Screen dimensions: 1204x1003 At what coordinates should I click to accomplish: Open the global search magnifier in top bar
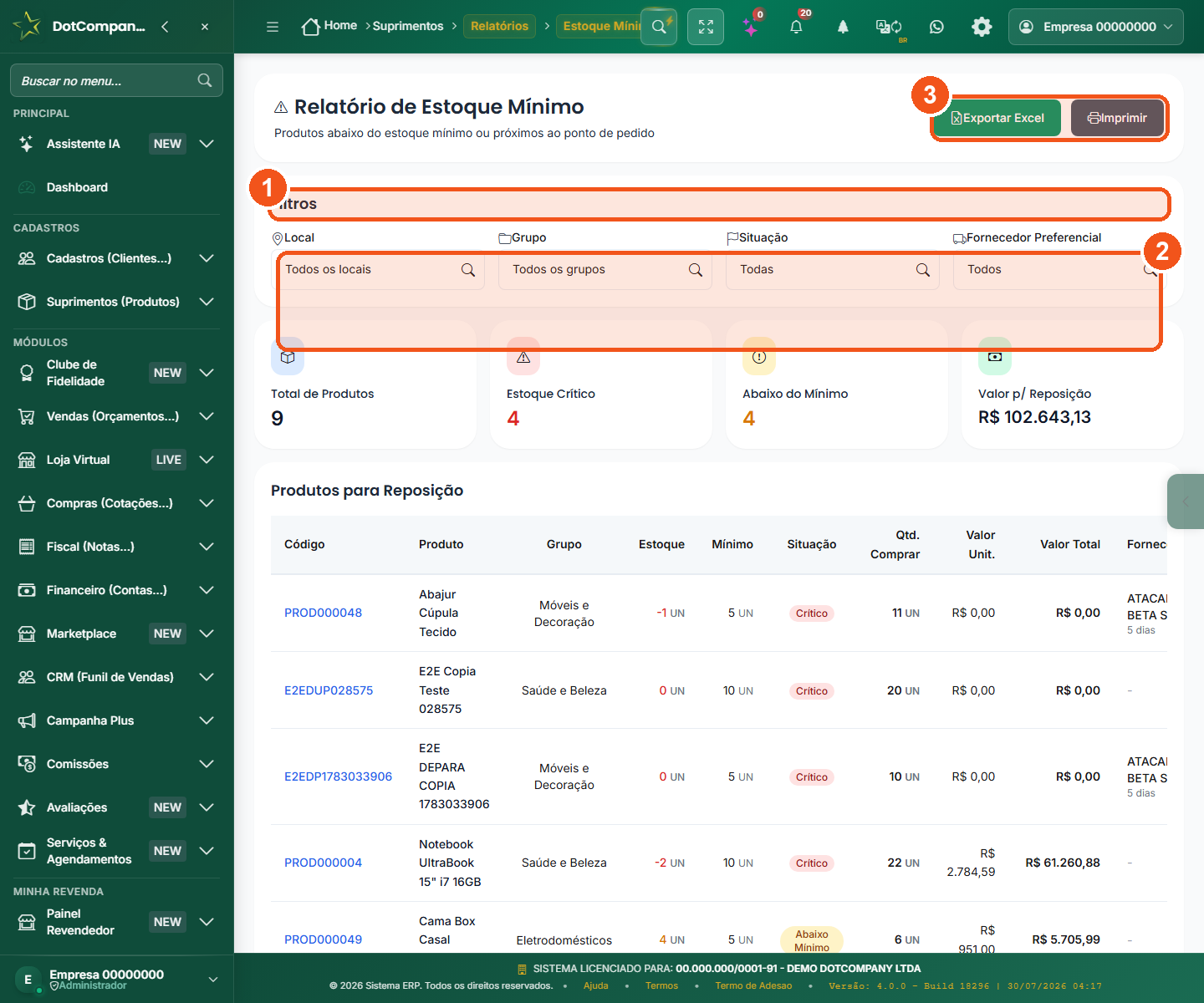[x=659, y=27]
